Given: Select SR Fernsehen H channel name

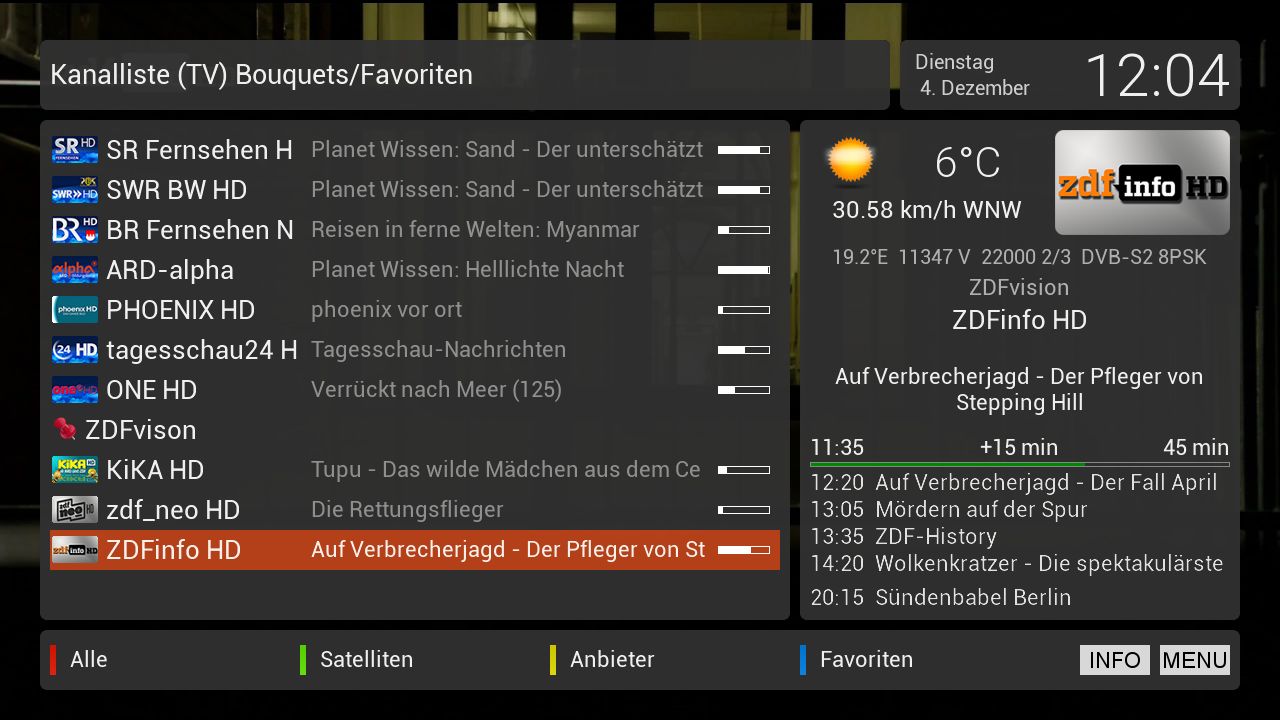Looking at the screenshot, I should click(199, 150).
